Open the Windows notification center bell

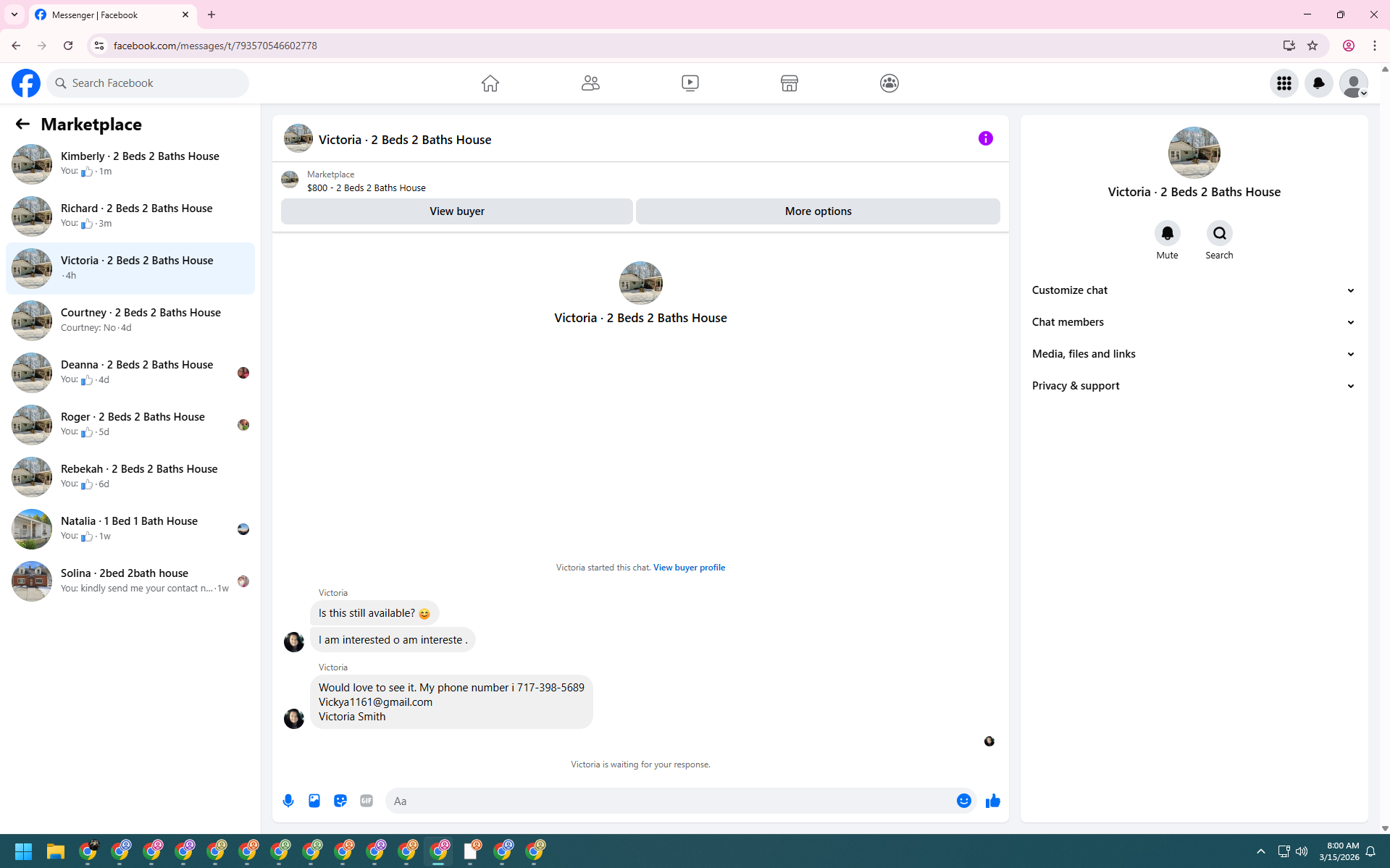(x=1370, y=851)
